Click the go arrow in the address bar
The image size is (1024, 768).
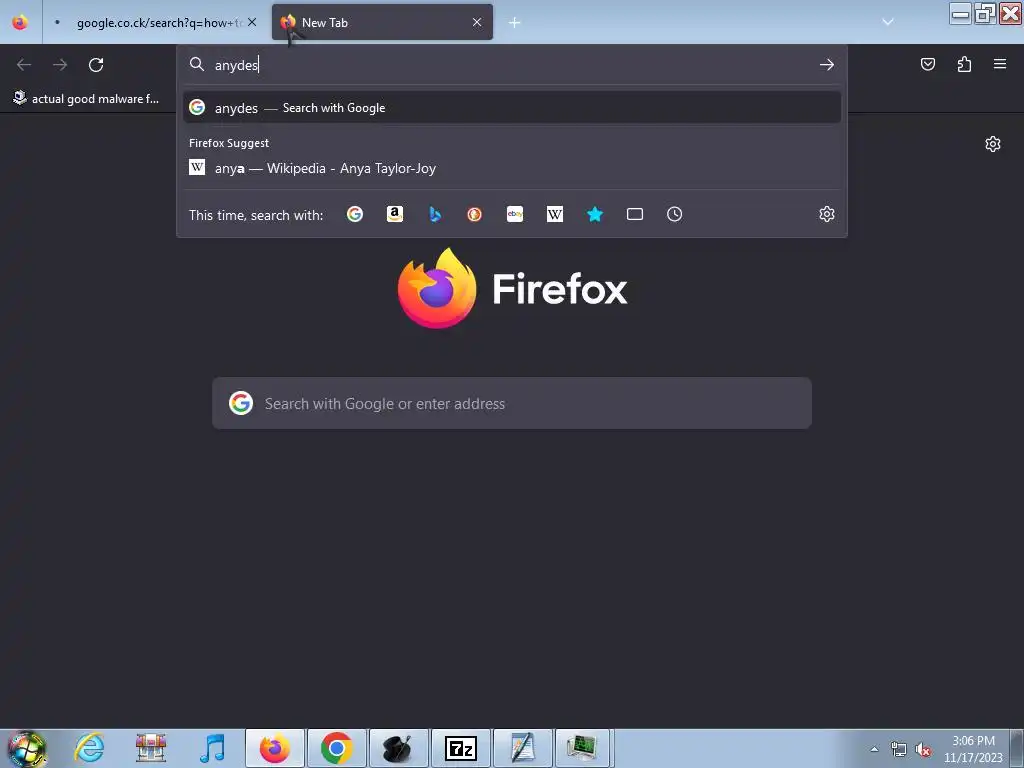827,65
